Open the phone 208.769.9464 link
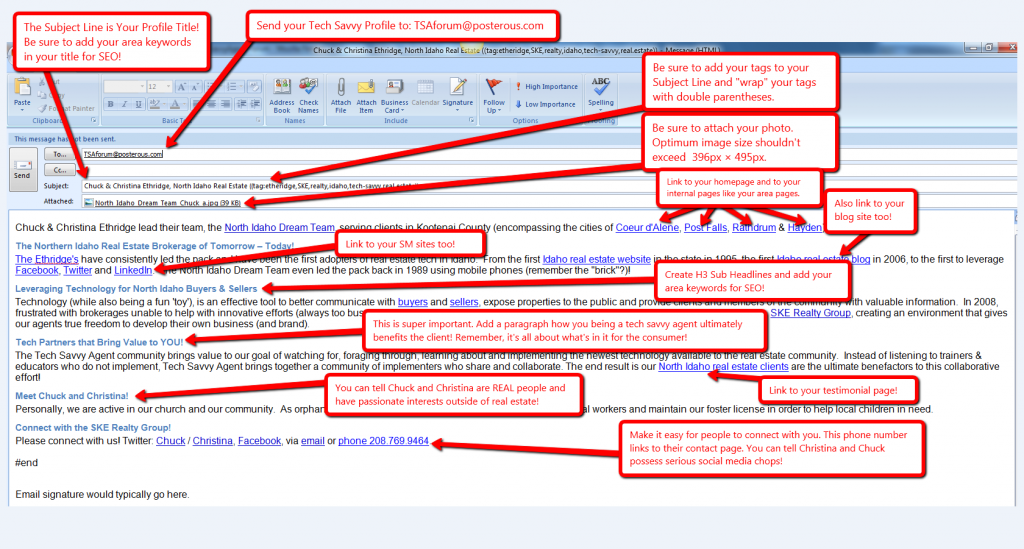Screen dimensions: 1024x549 click(383, 441)
